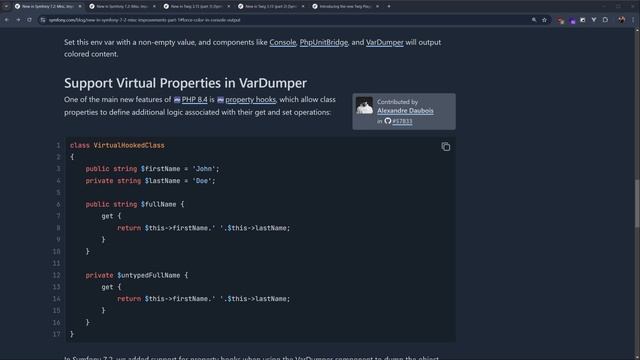This screenshot has width=640, height=360.
Task: Bookmark this page with the star icon
Action: click(544, 20)
